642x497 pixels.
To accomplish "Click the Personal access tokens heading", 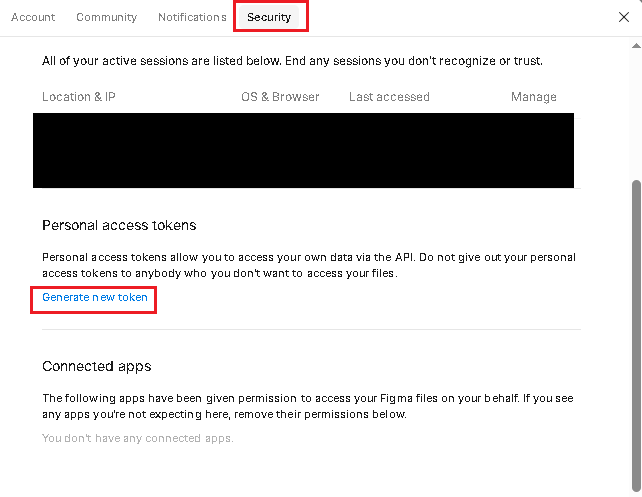I will (x=119, y=225).
